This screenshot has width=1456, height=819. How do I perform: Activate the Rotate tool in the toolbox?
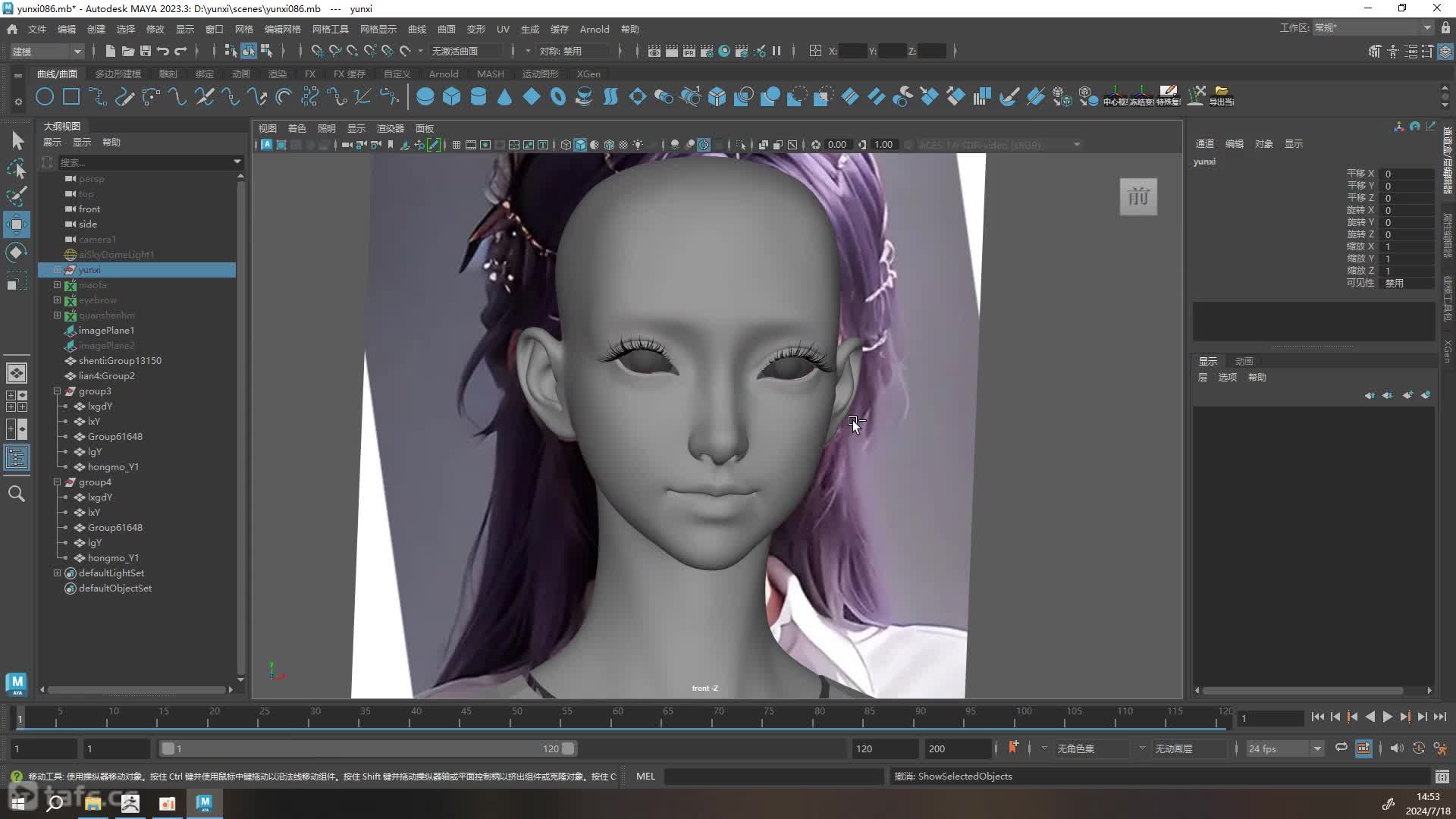(x=17, y=253)
